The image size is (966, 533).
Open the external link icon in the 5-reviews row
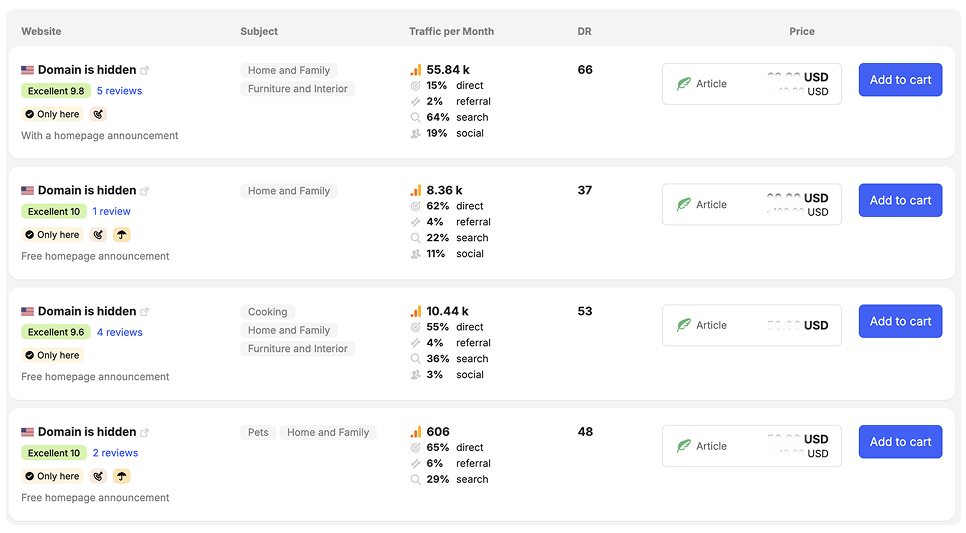[x=145, y=70]
